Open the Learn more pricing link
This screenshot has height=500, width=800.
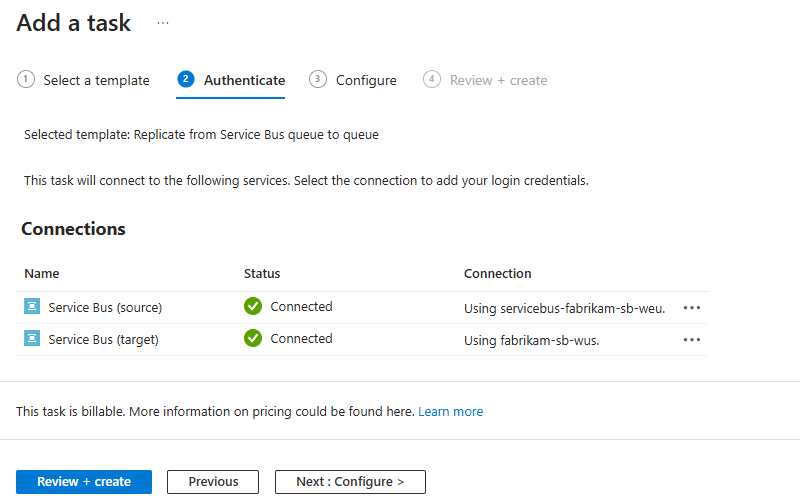click(x=450, y=411)
